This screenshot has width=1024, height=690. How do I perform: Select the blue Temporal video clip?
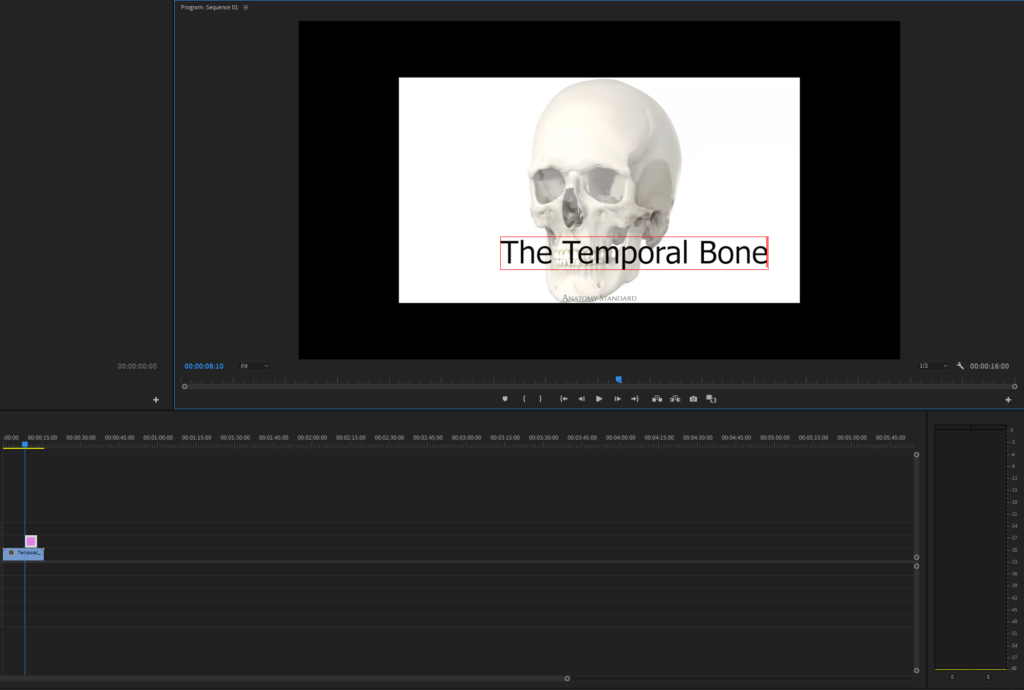(x=24, y=554)
